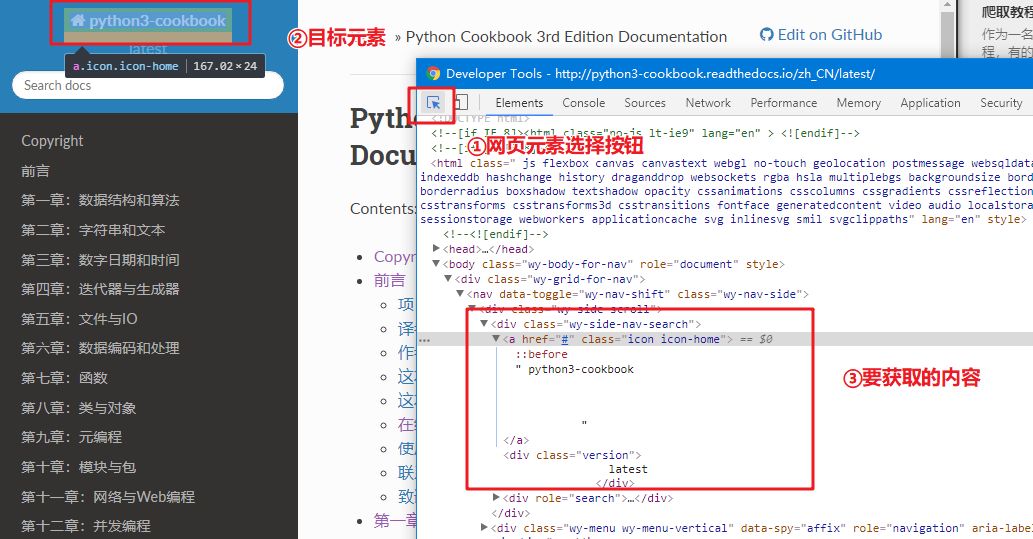Collapse the a icon icon-home node

pos(496,339)
